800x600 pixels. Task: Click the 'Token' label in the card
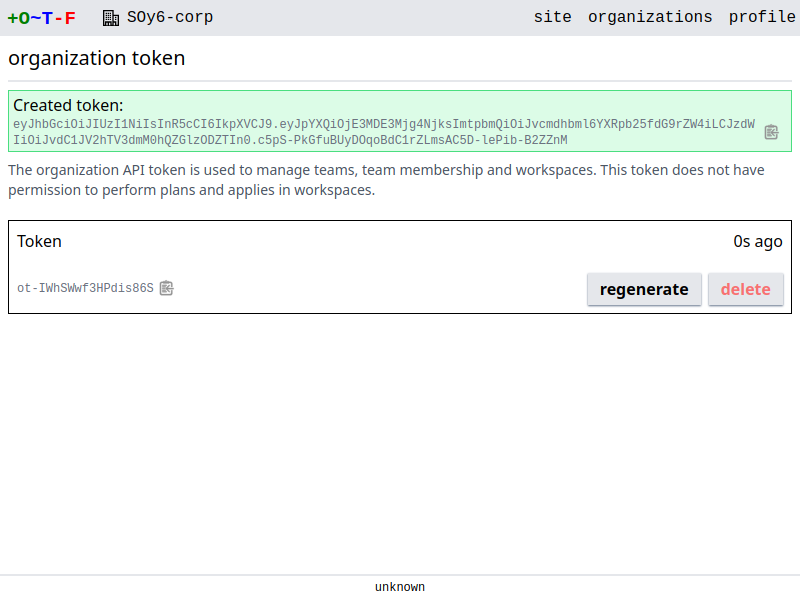39,241
